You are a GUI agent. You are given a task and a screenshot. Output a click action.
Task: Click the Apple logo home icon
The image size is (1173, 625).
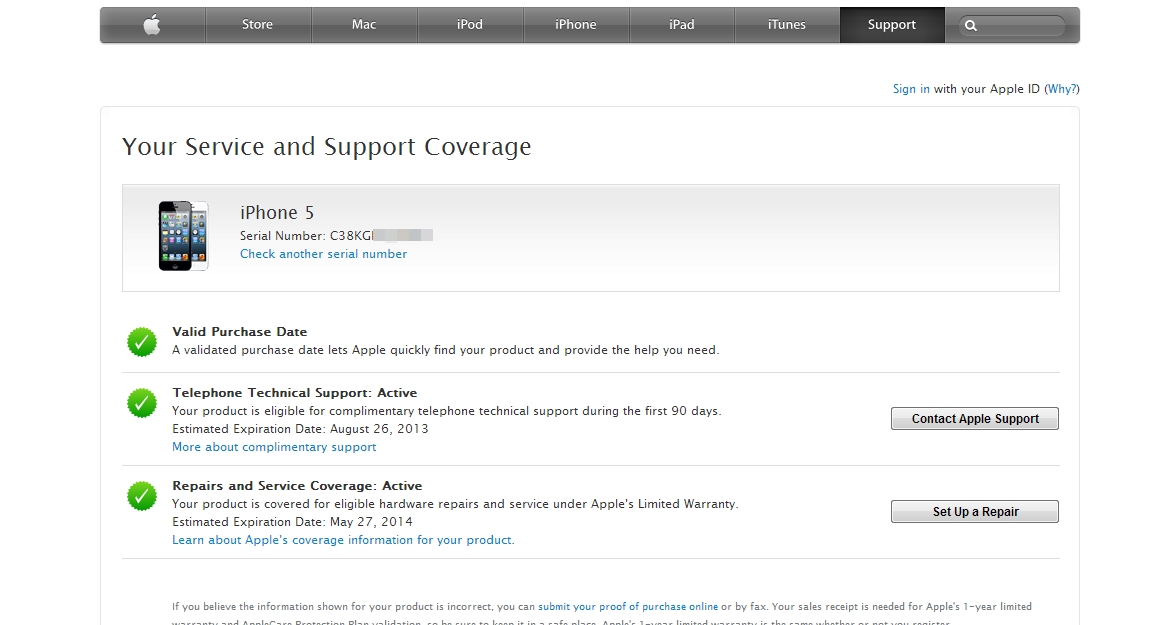153,25
